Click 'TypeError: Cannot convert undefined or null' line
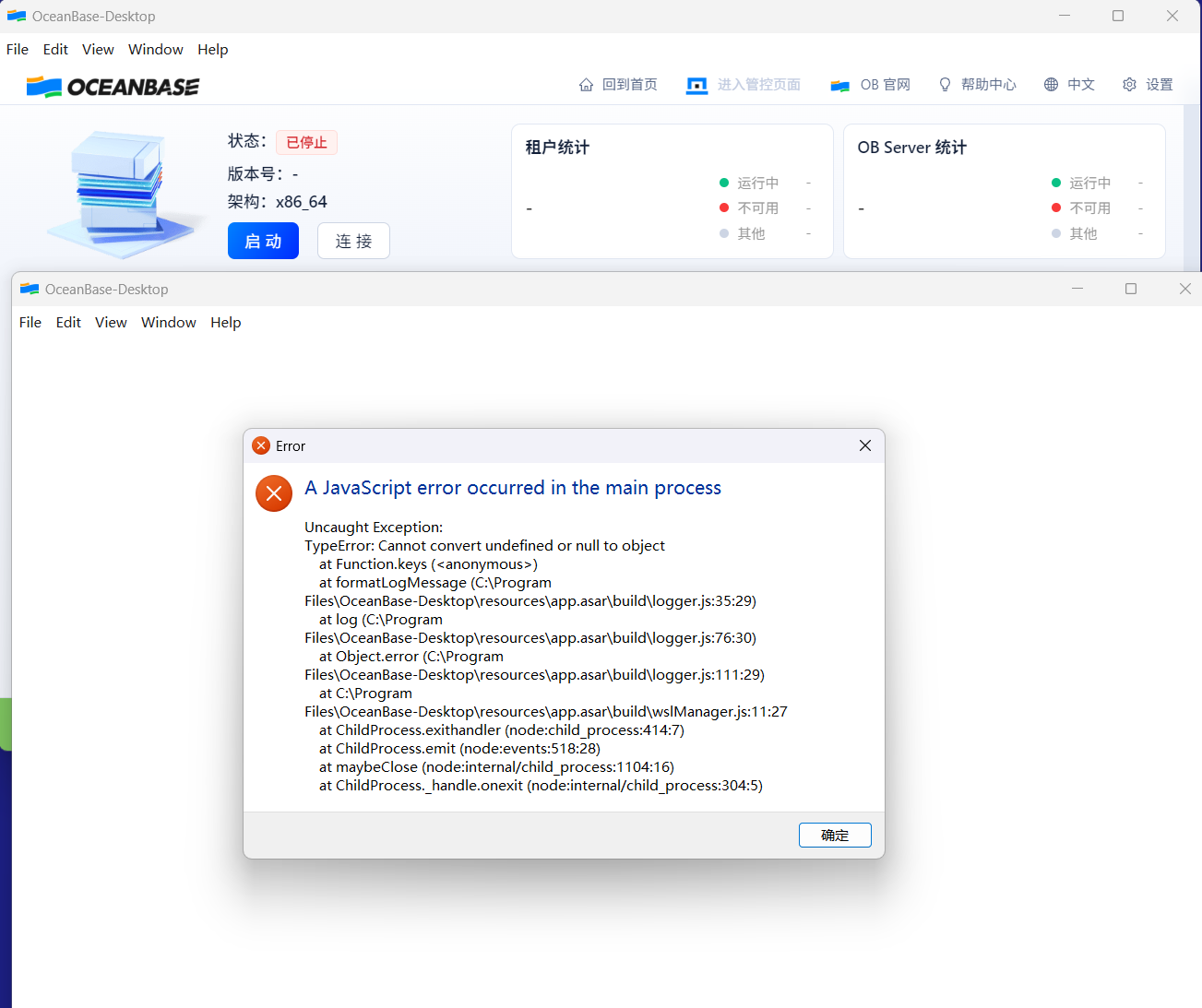The image size is (1202, 1008). 484,546
